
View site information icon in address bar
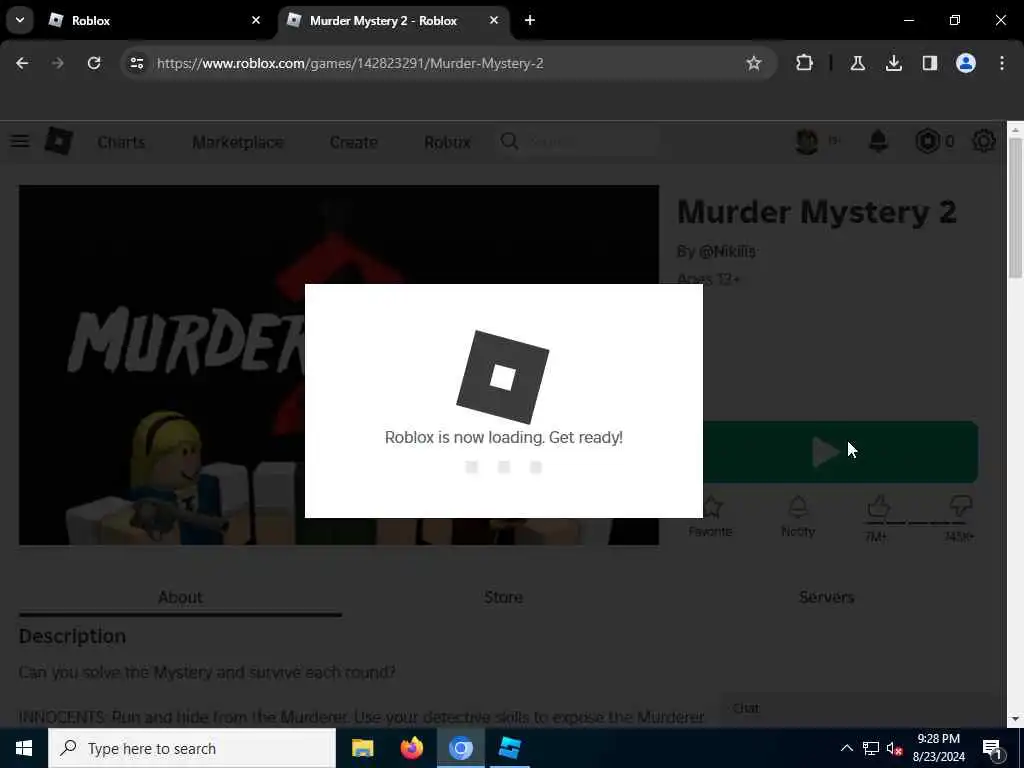pos(136,63)
